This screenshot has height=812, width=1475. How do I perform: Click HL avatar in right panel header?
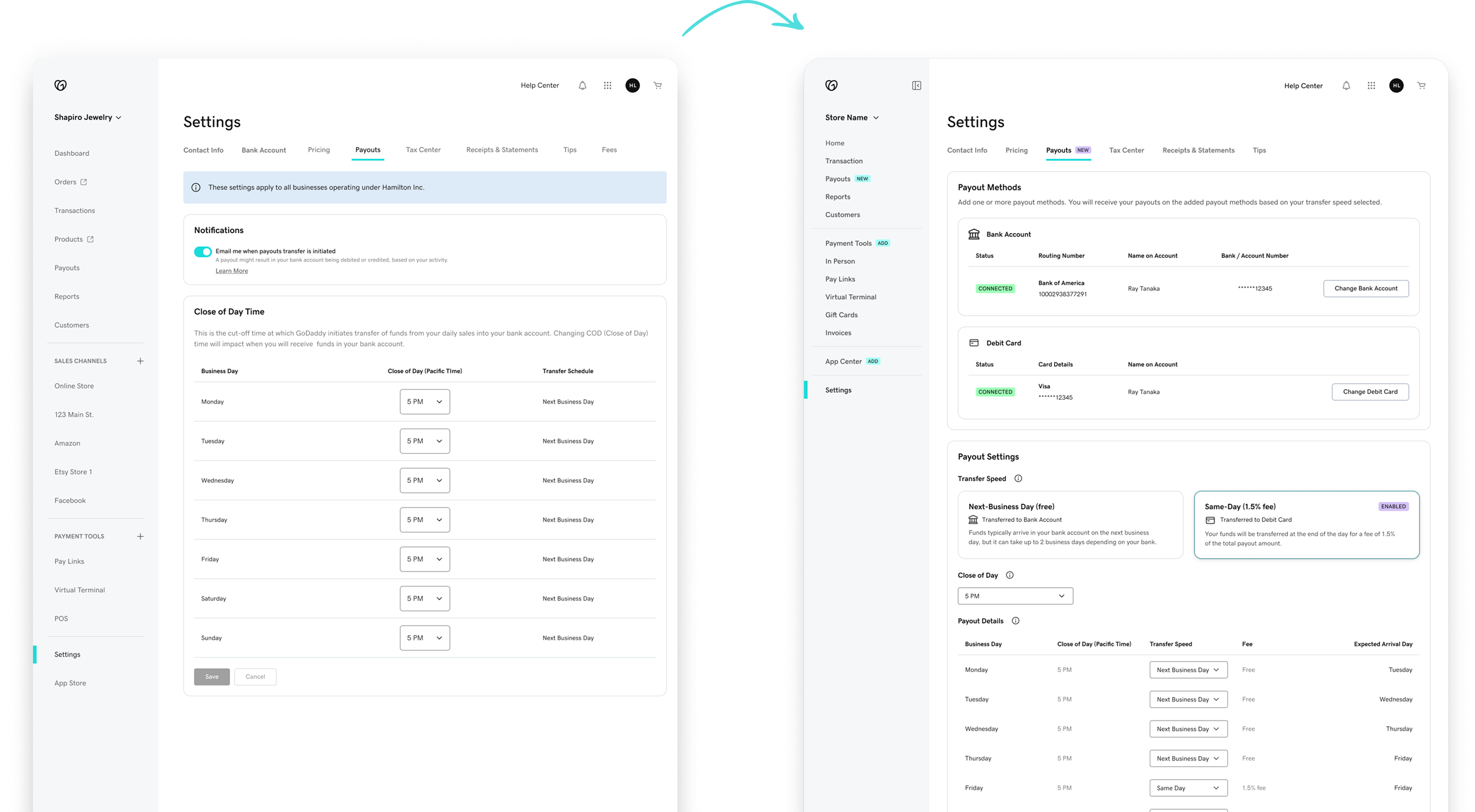click(x=1397, y=85)
